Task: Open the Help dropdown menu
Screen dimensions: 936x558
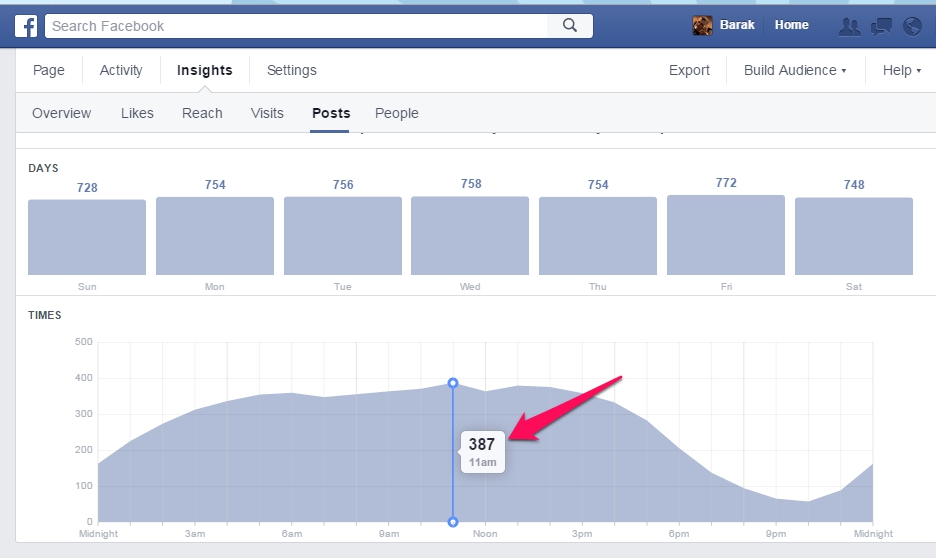Action: click(901, 70)
